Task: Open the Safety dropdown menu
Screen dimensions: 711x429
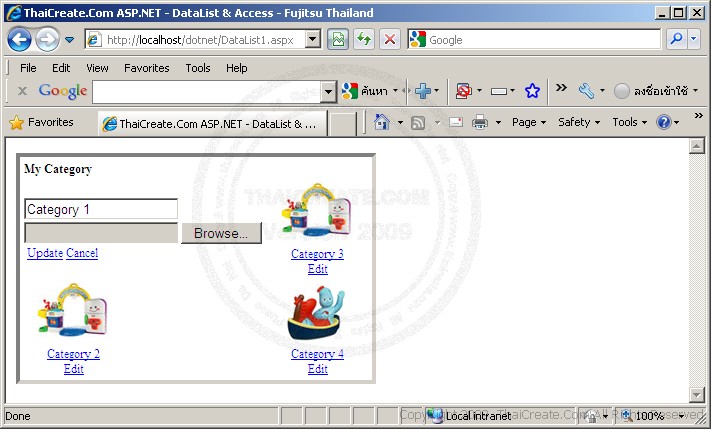Action: (579, 122)
